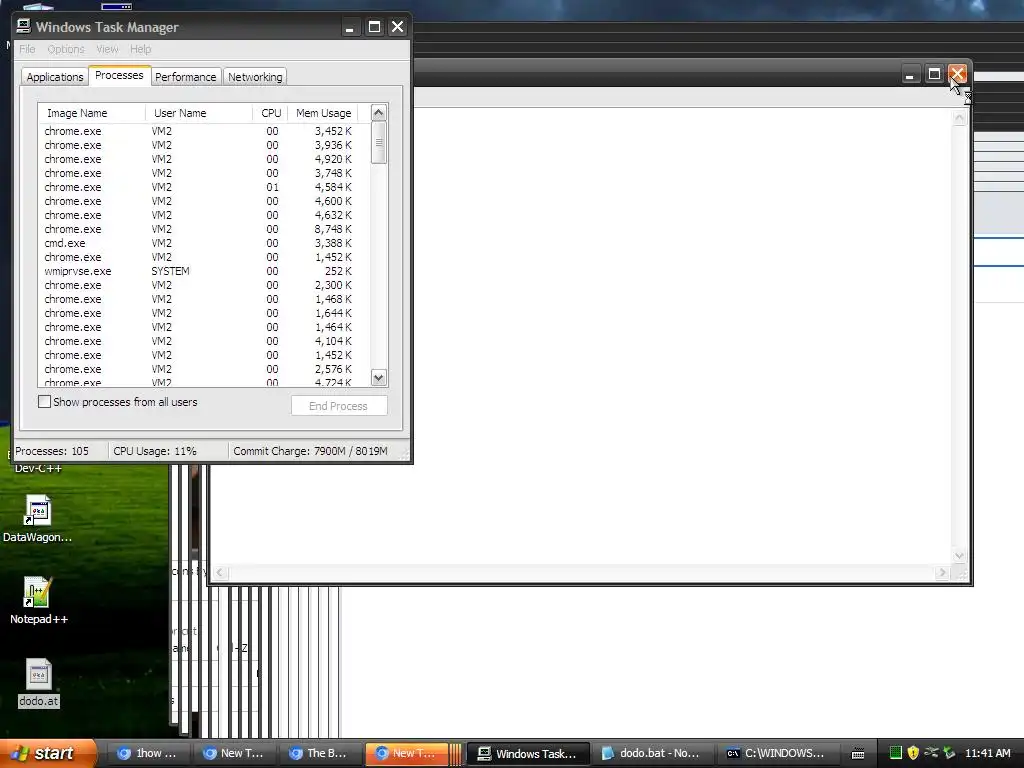The image size is (1024, 768).
Task: Click 'CPU Usage: 11%' in status bar
Action: [x=155, y=451]
